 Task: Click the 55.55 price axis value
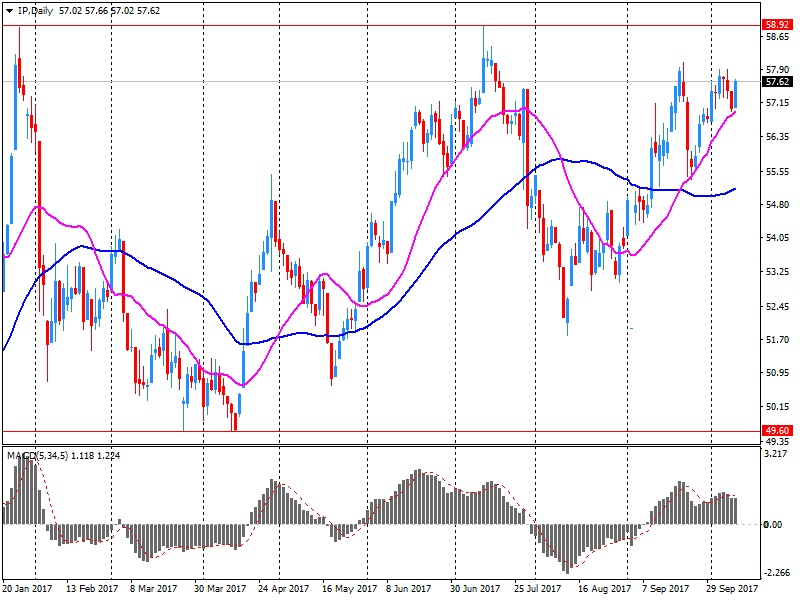[x=777, y=171]
